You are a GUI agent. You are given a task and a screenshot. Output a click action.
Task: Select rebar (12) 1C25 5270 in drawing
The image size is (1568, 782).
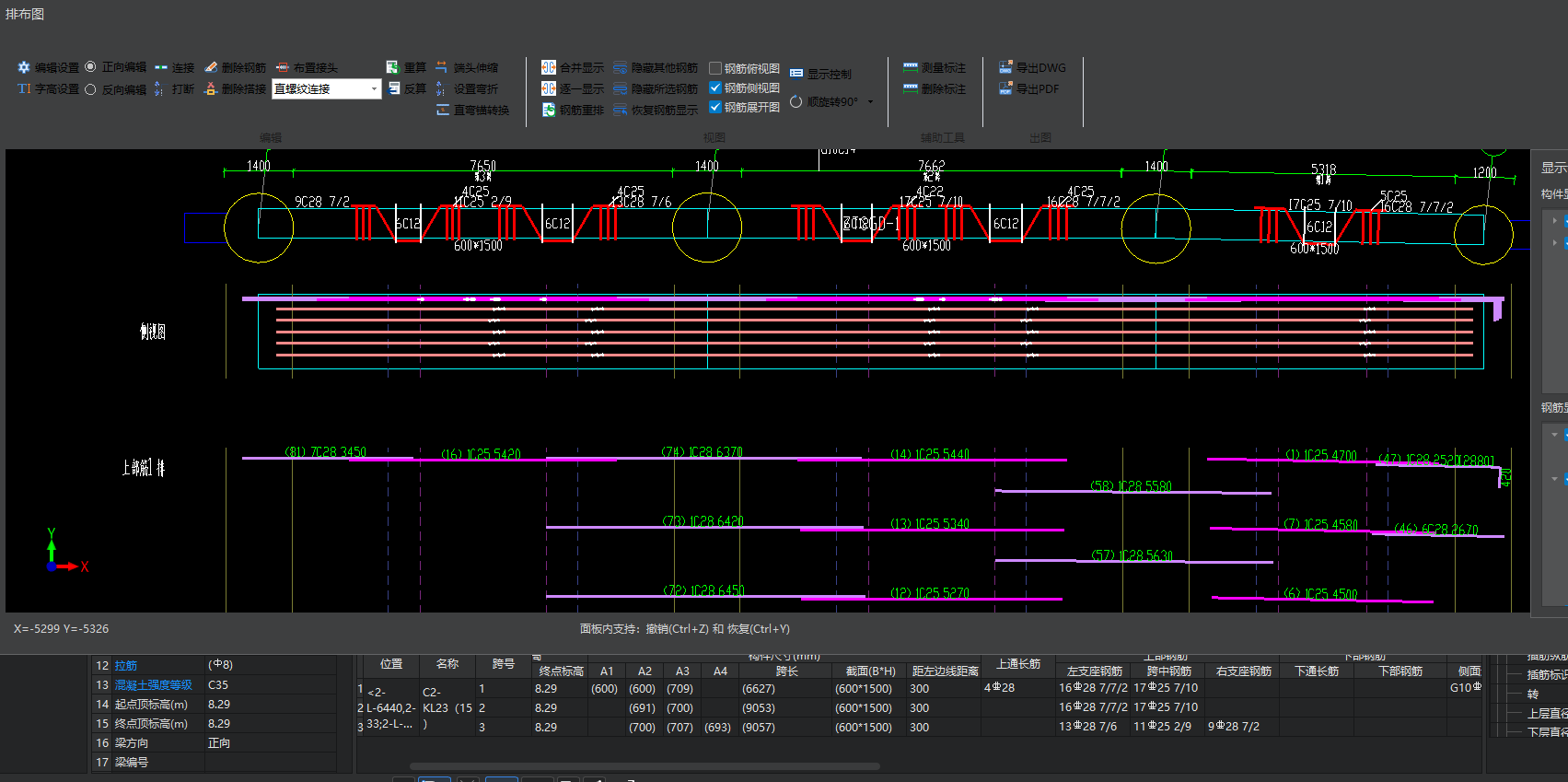930,593
